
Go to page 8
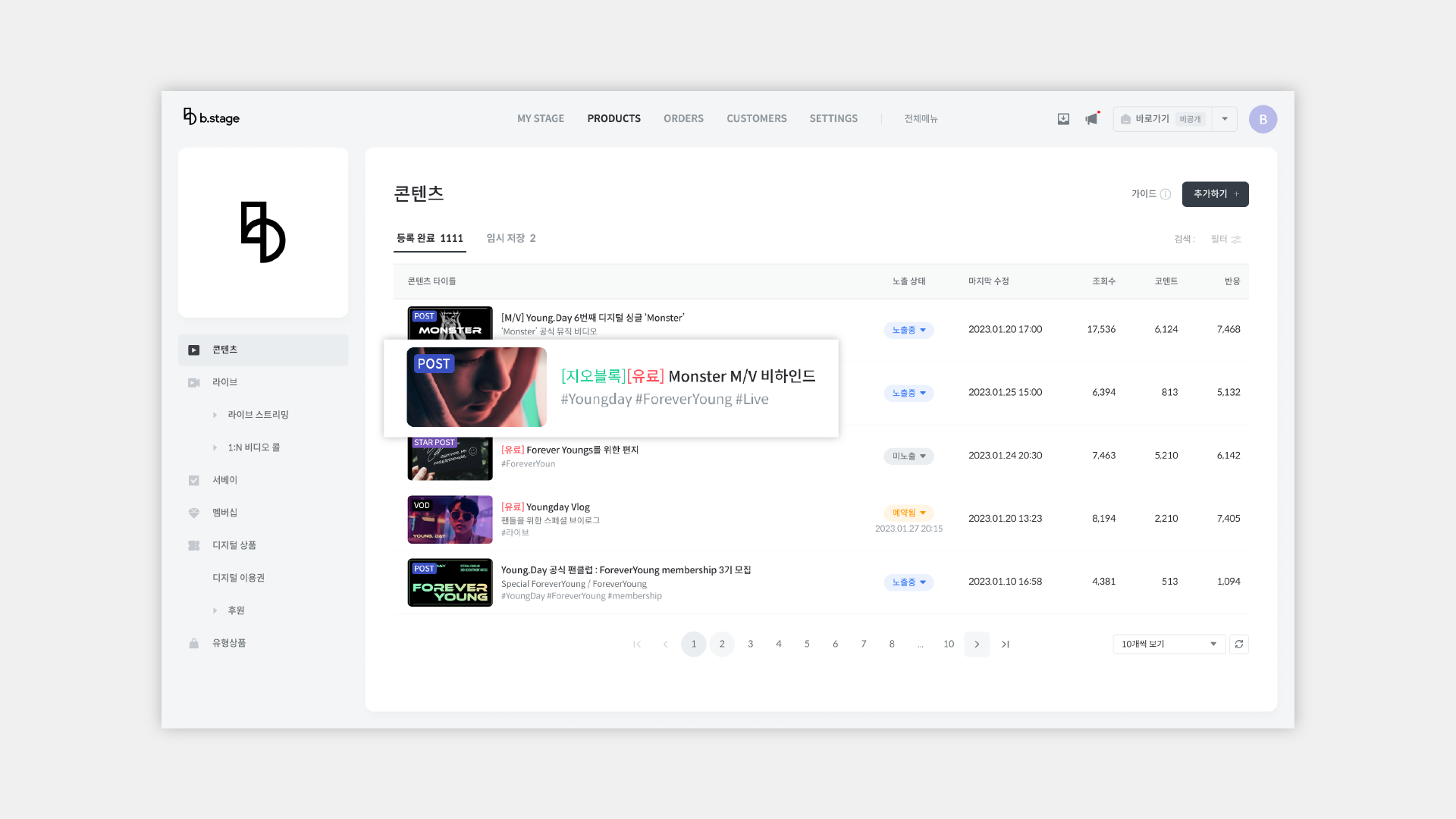pos(892,645)
